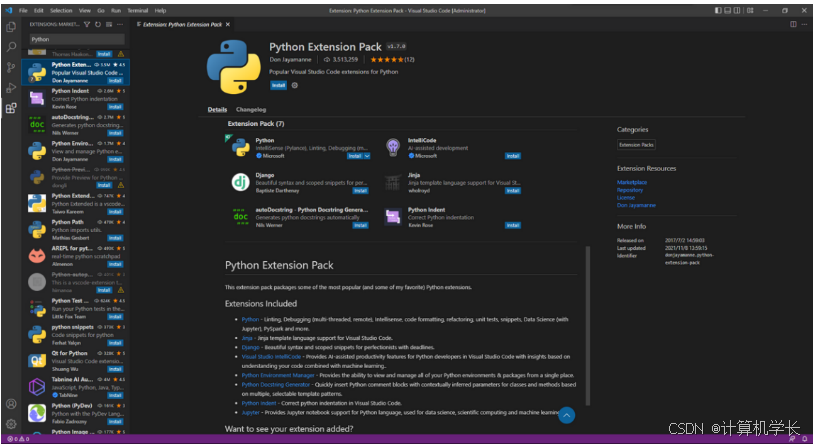
Task: Select Qt for Python extension icon
Action: click(37, 360)
